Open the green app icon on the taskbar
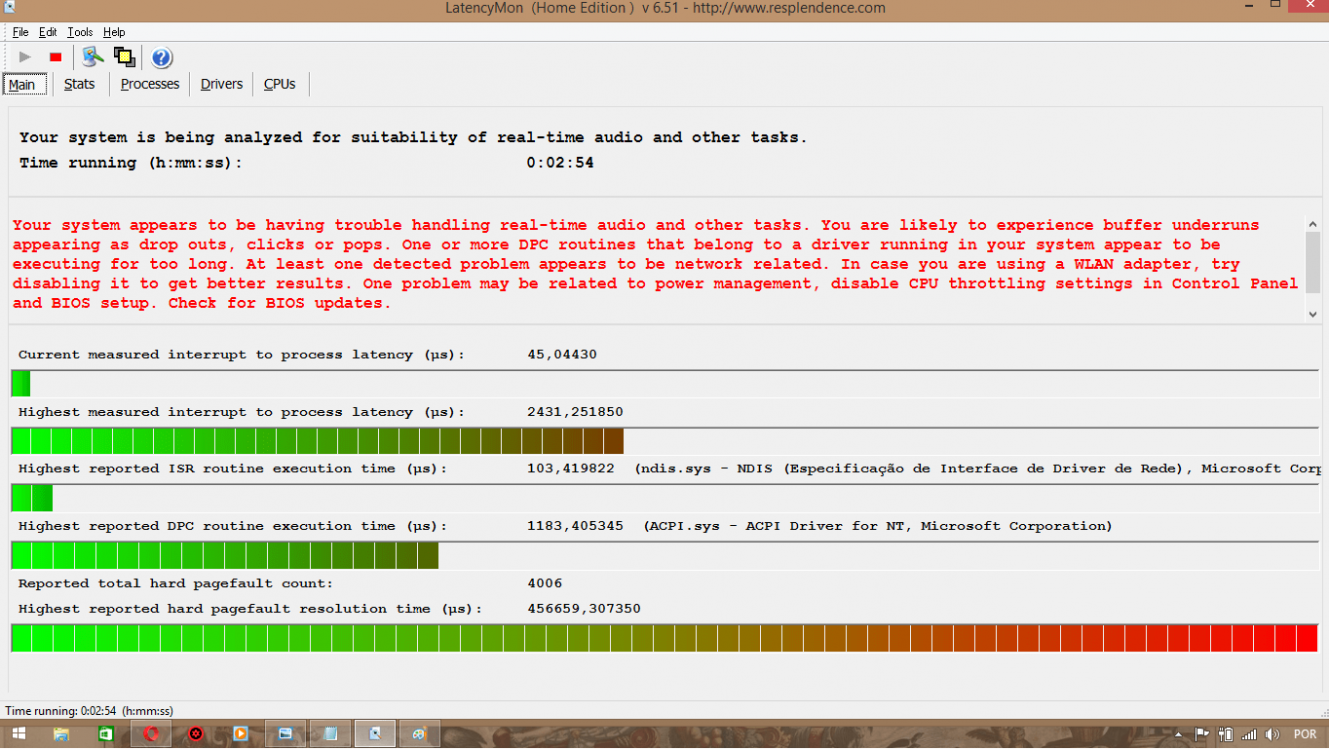The width and height of the screenshot is (1329, 750). click(x=105, y=734)
